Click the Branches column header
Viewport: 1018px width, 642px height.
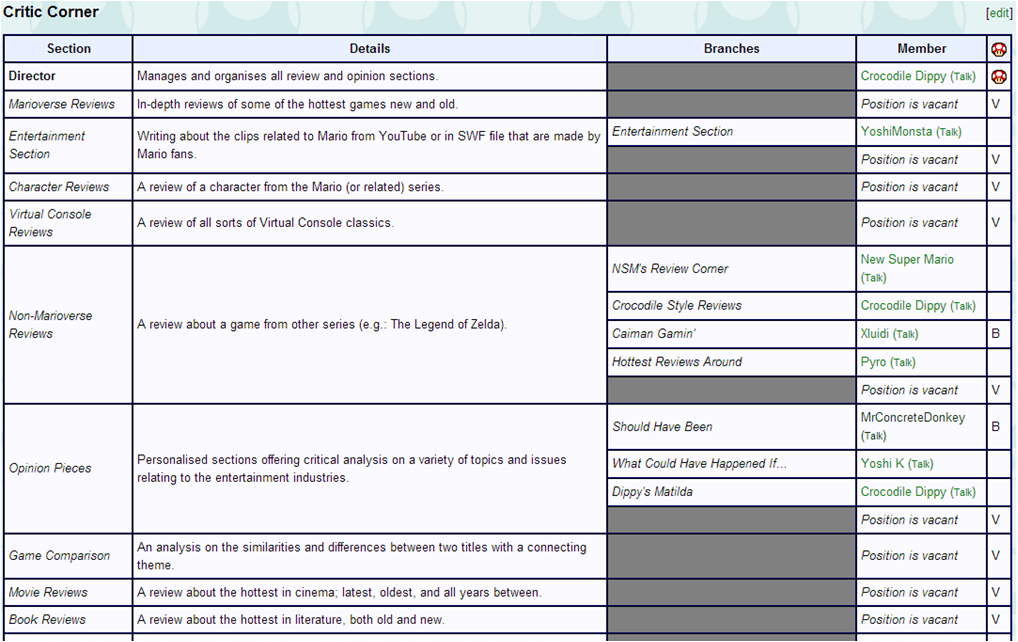coord(731,49)
